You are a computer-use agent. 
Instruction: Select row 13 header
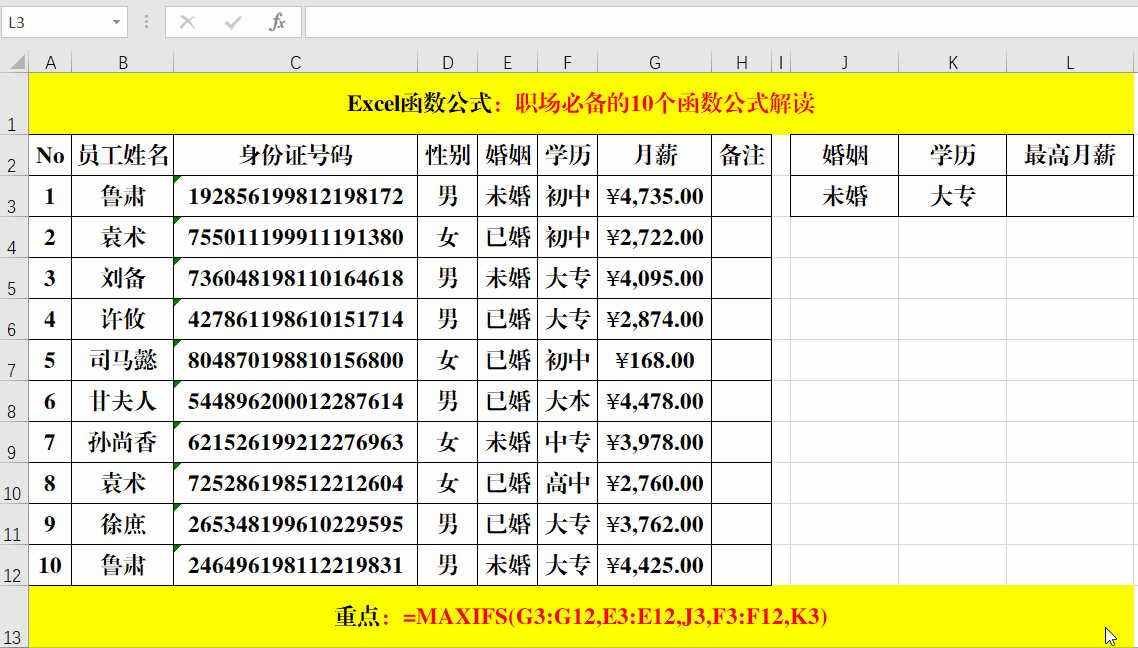(x=14, y=617)
